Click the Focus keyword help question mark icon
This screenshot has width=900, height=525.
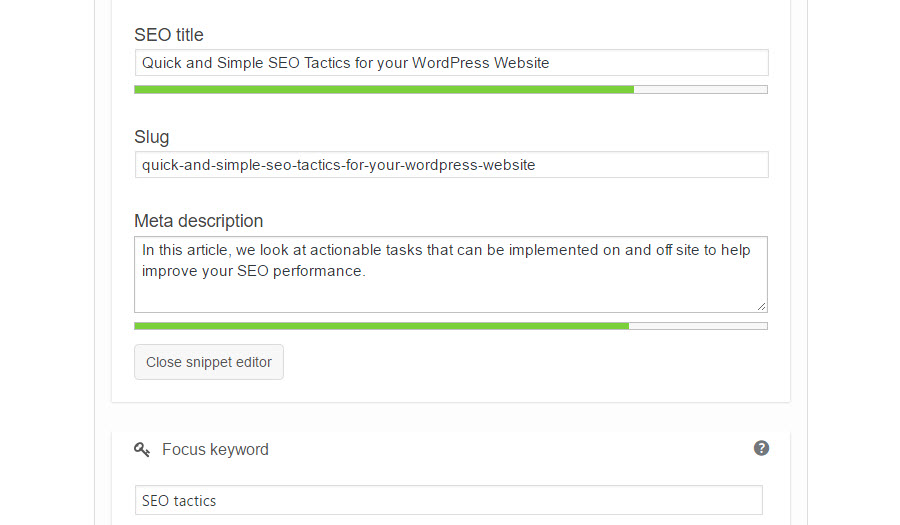(x=761, y=448)
